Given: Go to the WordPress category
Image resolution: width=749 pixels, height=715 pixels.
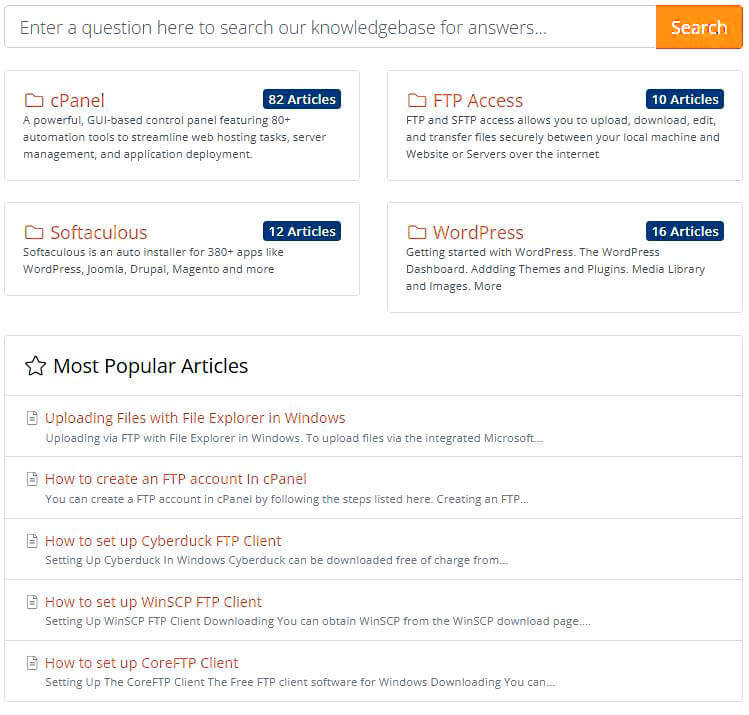Looking at the screenshot, I should (478, 232).
